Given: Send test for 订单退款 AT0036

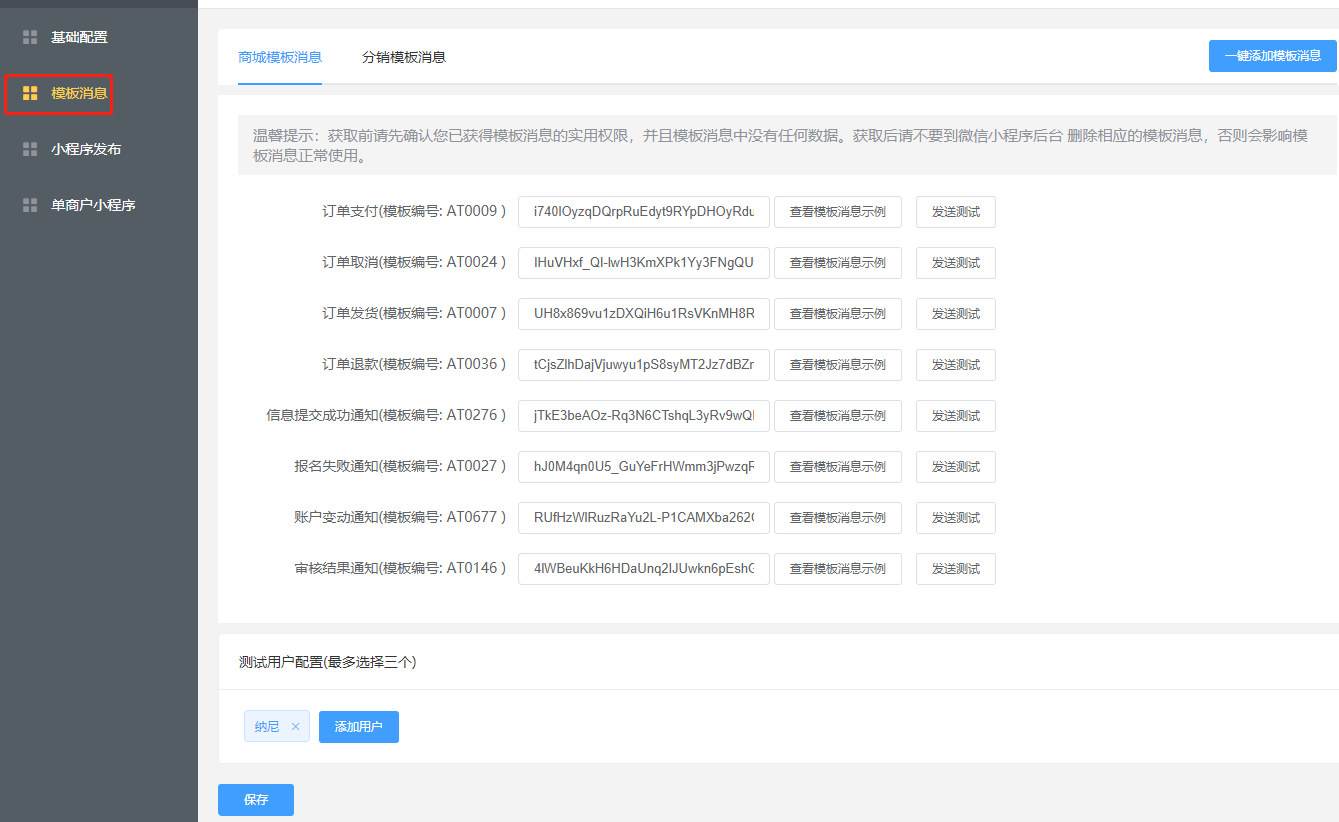Looking at the screenshot, I should [955, 365].
